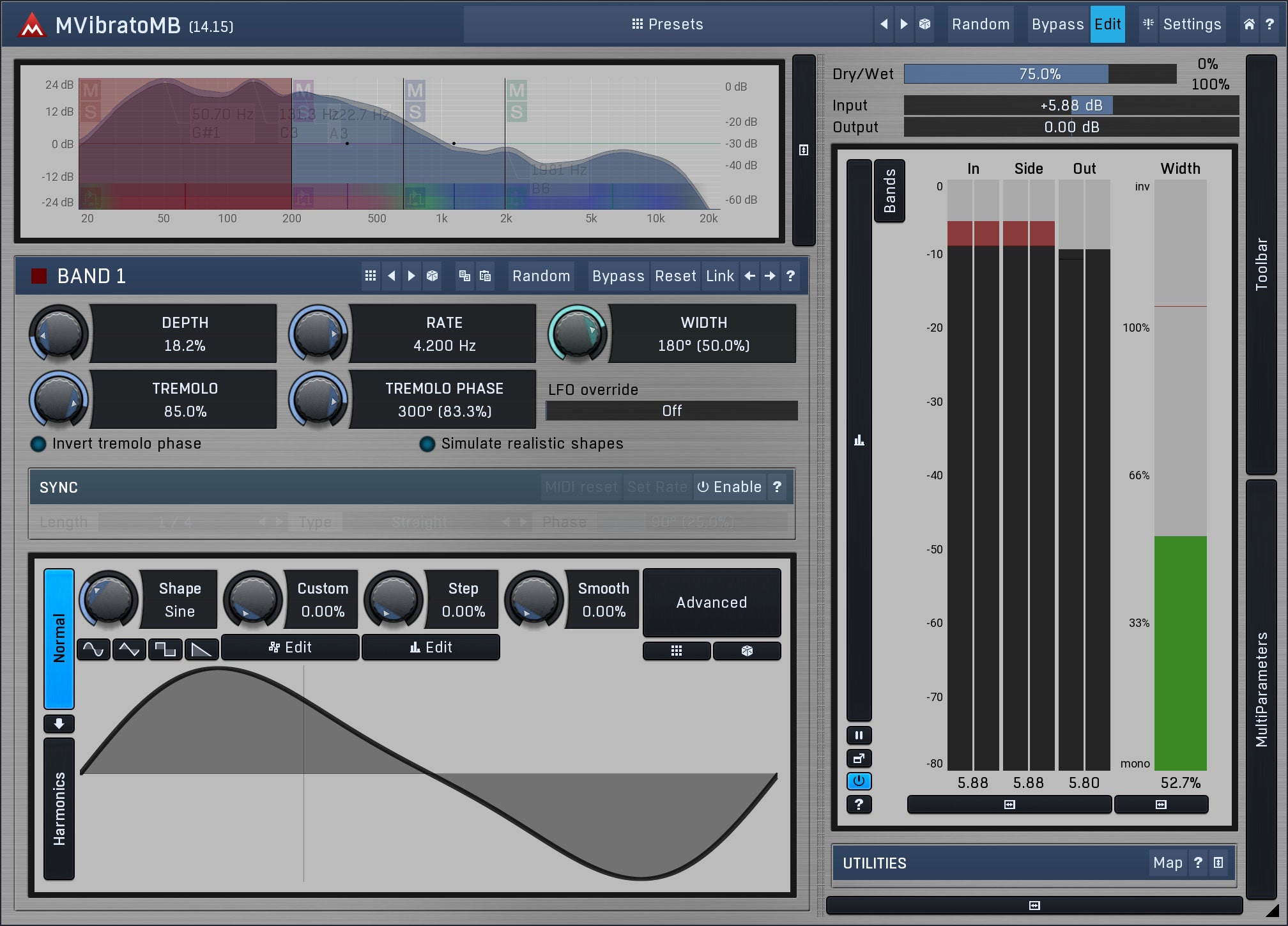Expand the meter panel width arrow

pyautogui.click(x=1009, y=805)
